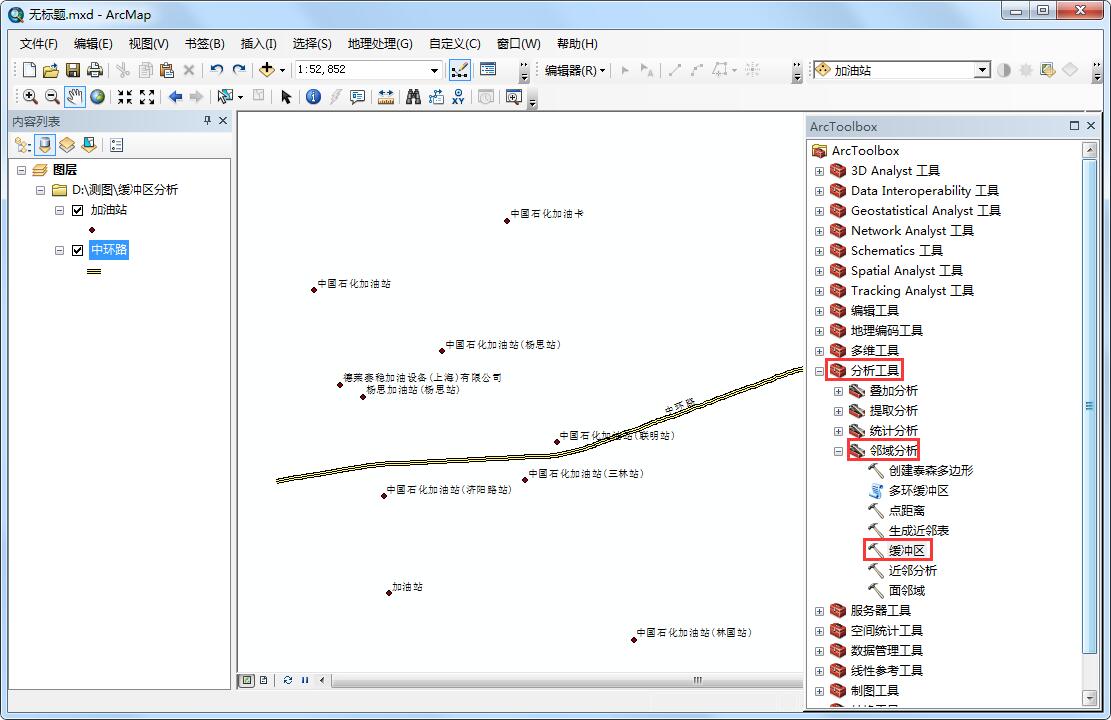Switch to List By Source
1111x720 pixels.
[45, 145]
